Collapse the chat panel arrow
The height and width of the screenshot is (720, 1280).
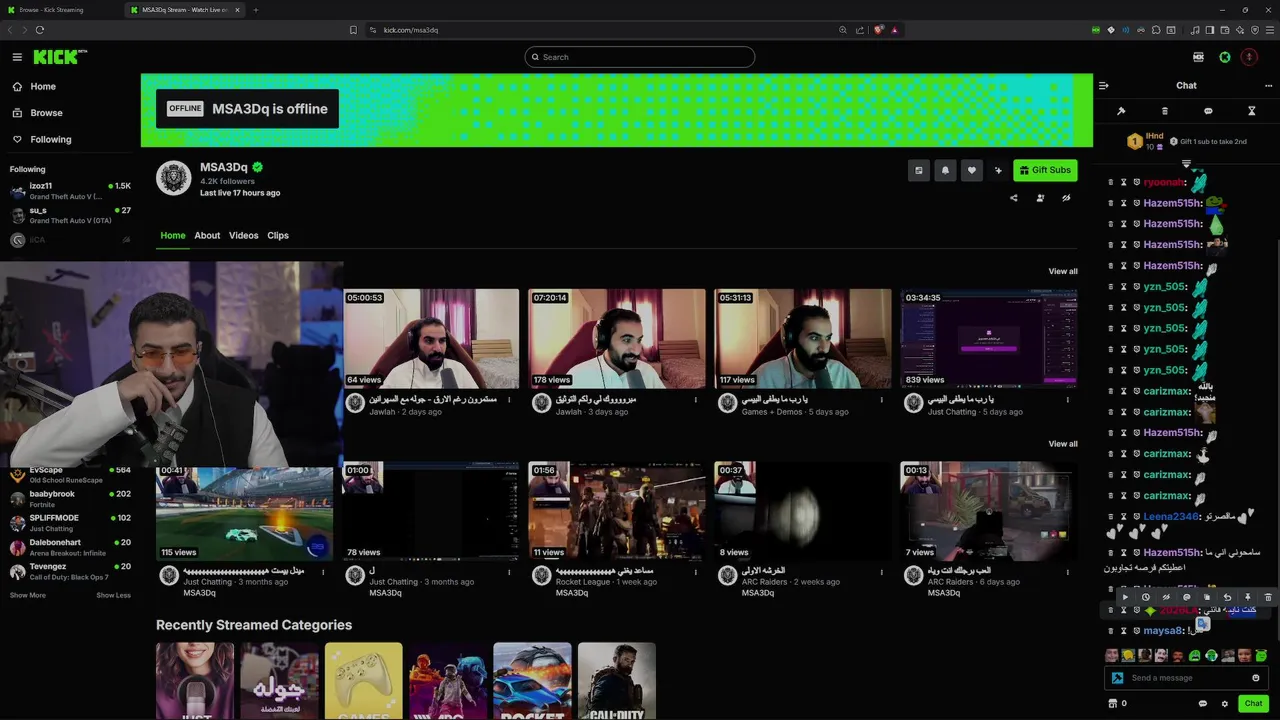[1104, 85]
